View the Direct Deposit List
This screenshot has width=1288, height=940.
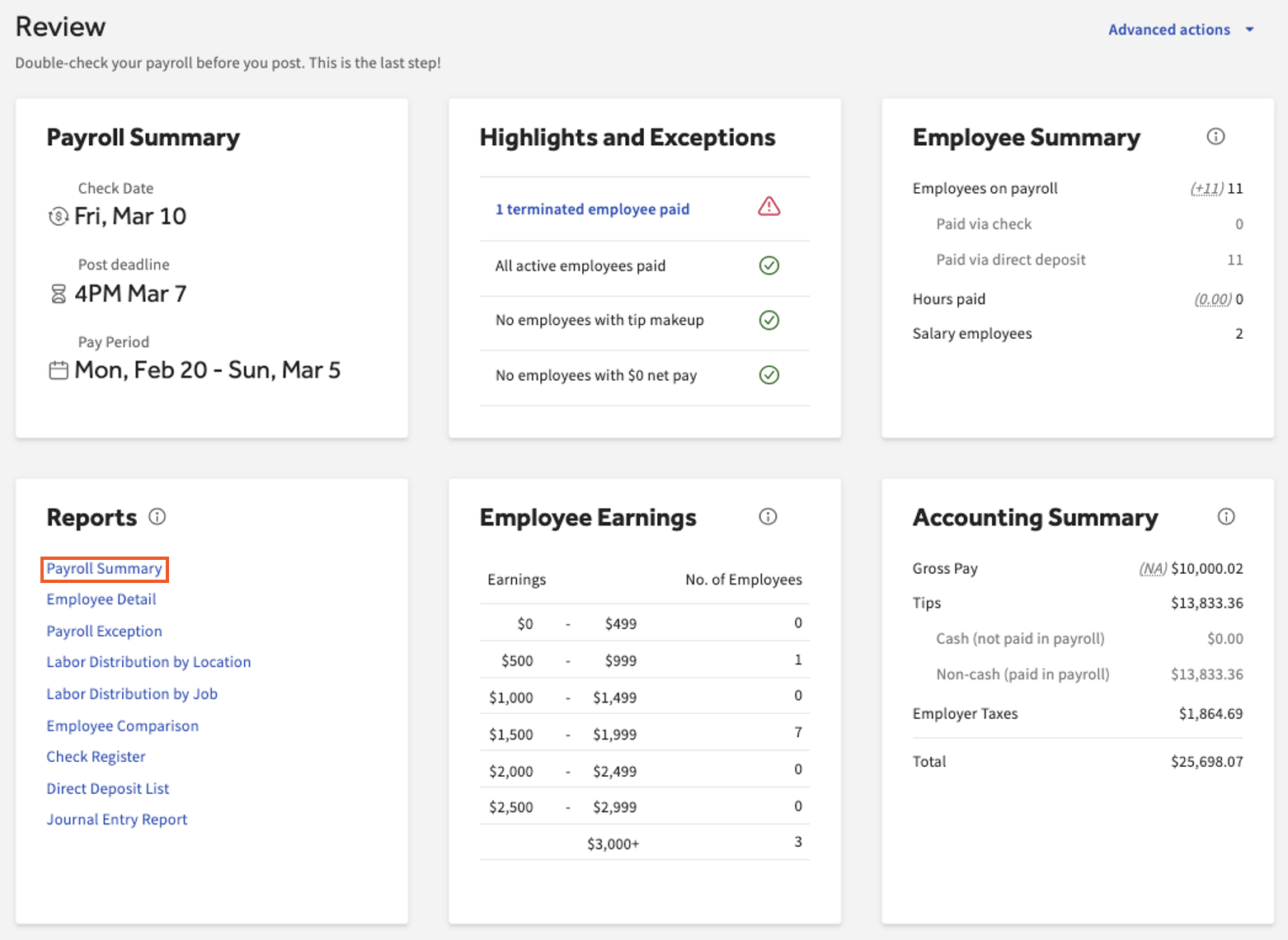coord(107,788)
